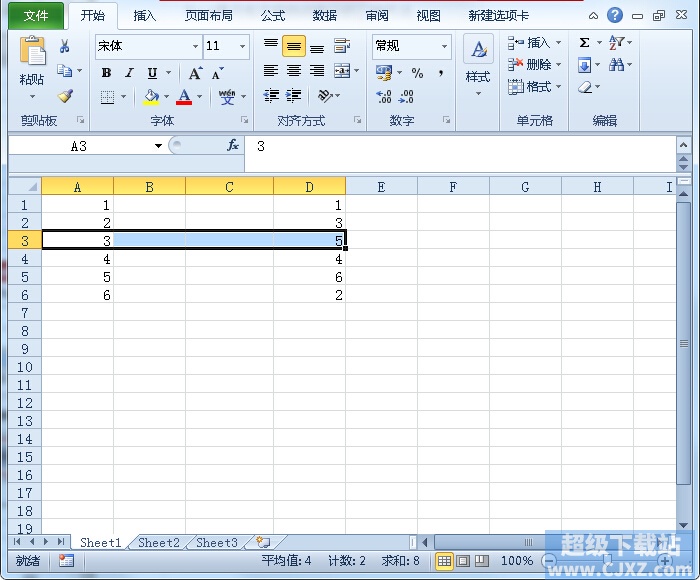700x580 pixels.
Task: Apply yellow fill color bucket
Action: [151, 96]
